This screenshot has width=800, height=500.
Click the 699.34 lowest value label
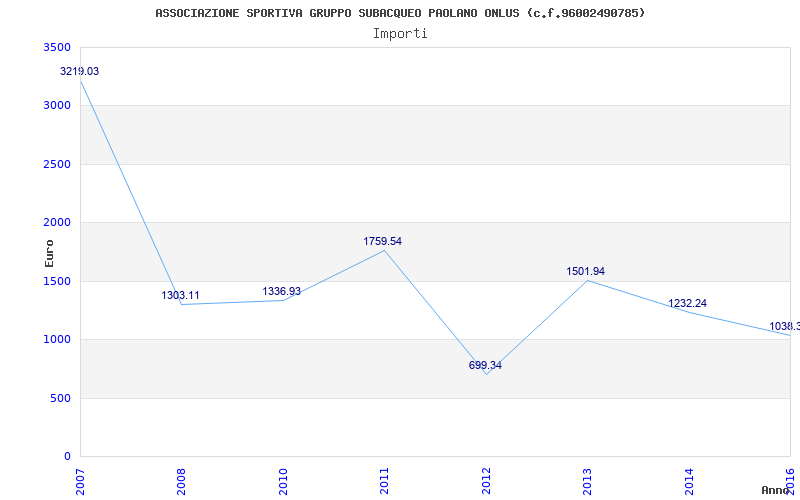click(x=485, y=365)
